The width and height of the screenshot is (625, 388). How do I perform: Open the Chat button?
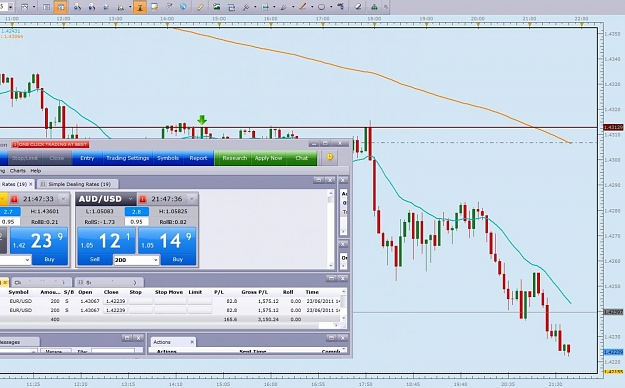pos(301,158)
